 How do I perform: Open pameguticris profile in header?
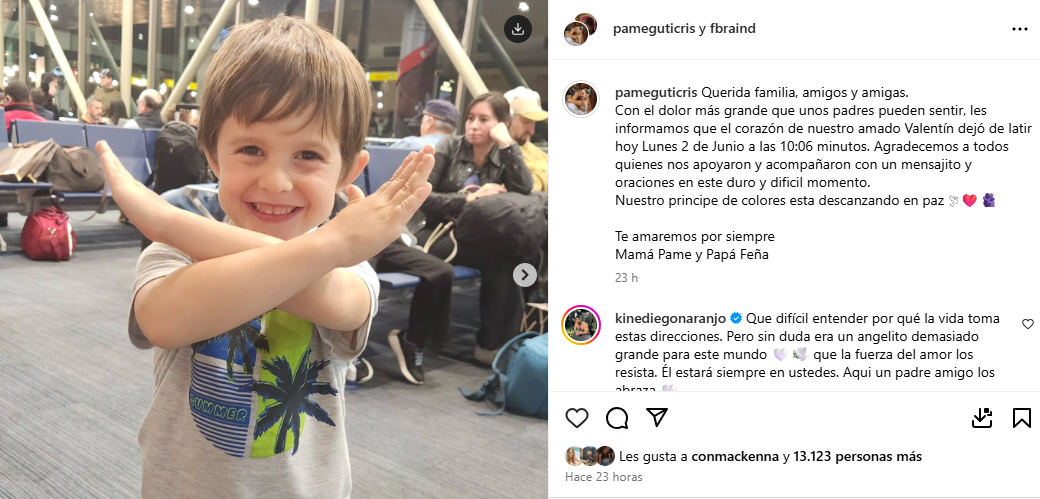click(654, 29)
